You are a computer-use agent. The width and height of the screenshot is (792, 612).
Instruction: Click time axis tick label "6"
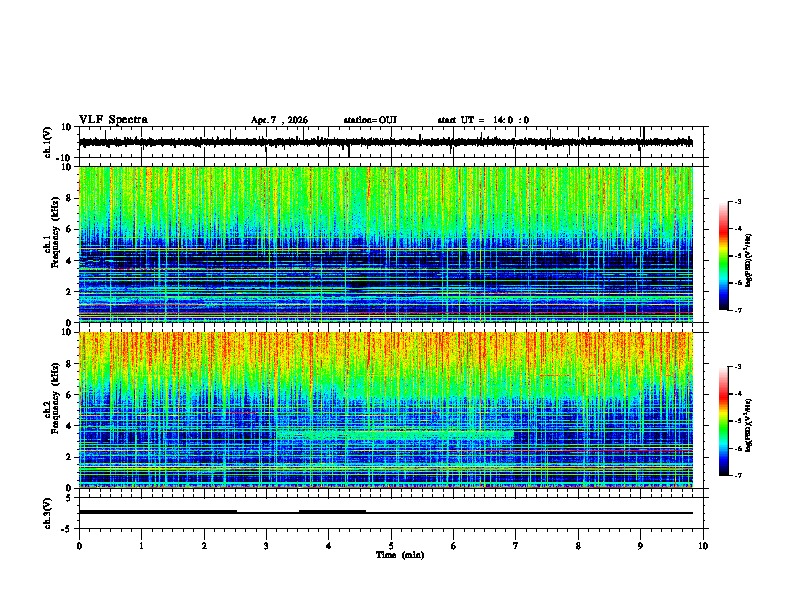(x=453, y=546)
